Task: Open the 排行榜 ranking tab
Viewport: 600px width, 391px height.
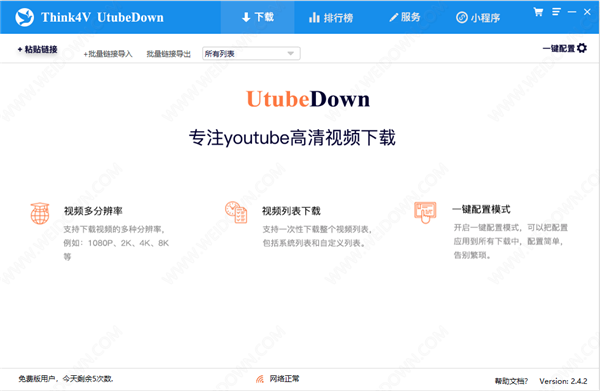Action: [x=331, y=18]
